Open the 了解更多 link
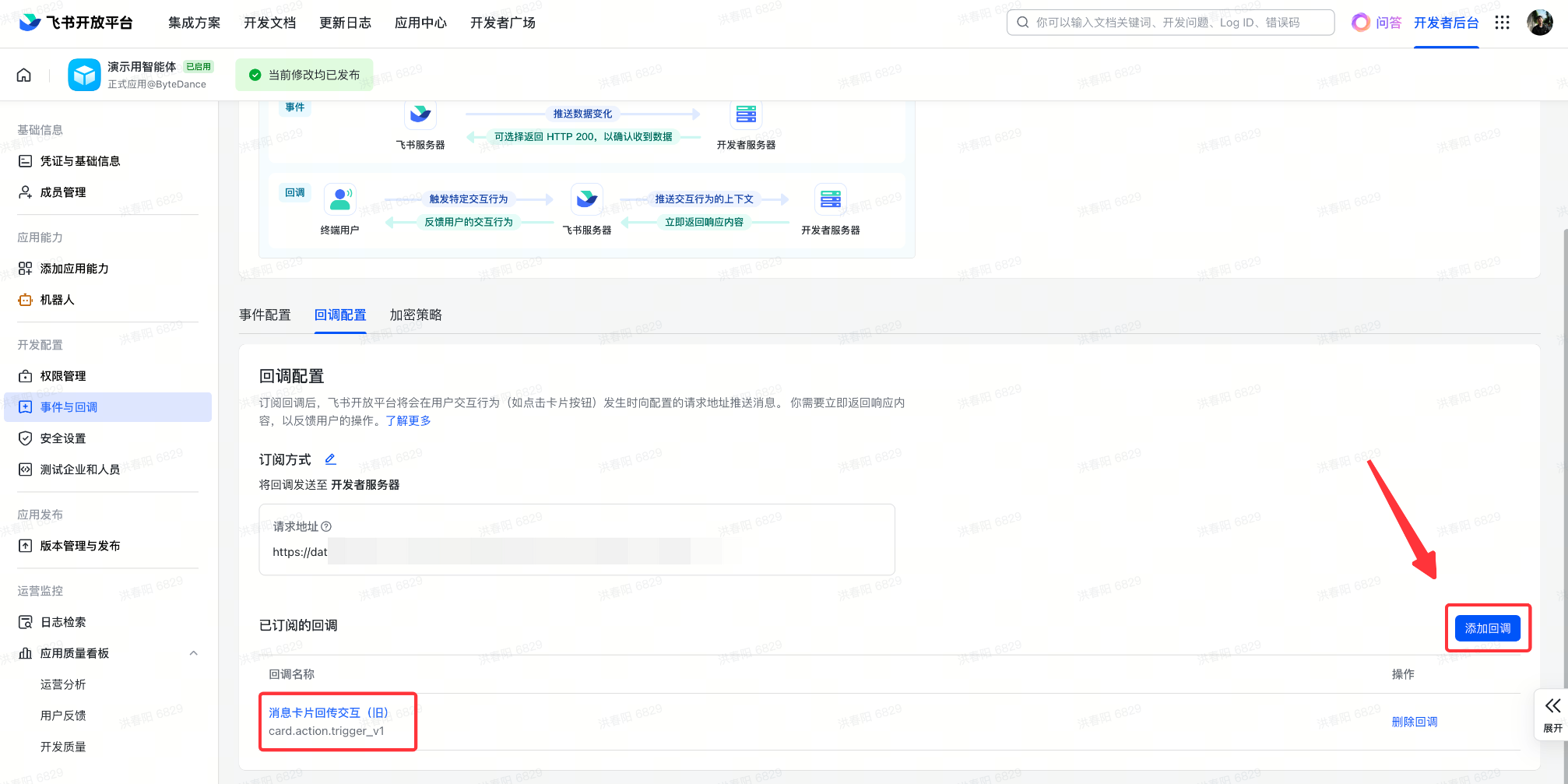 408,420
